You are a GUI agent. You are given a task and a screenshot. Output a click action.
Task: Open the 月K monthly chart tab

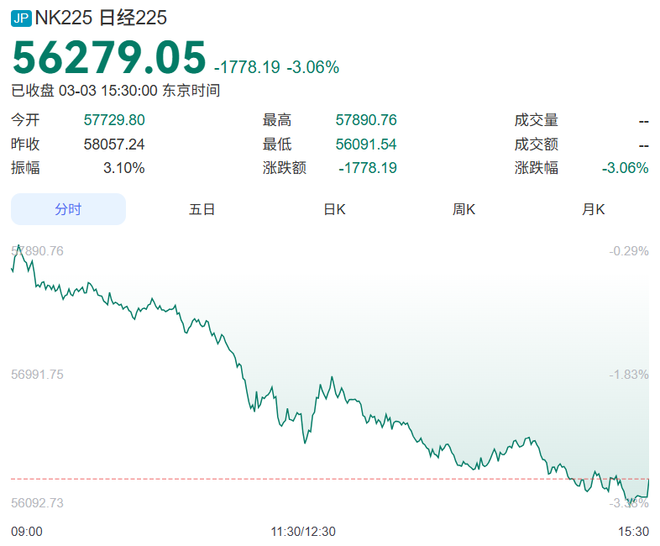(594, 209)
